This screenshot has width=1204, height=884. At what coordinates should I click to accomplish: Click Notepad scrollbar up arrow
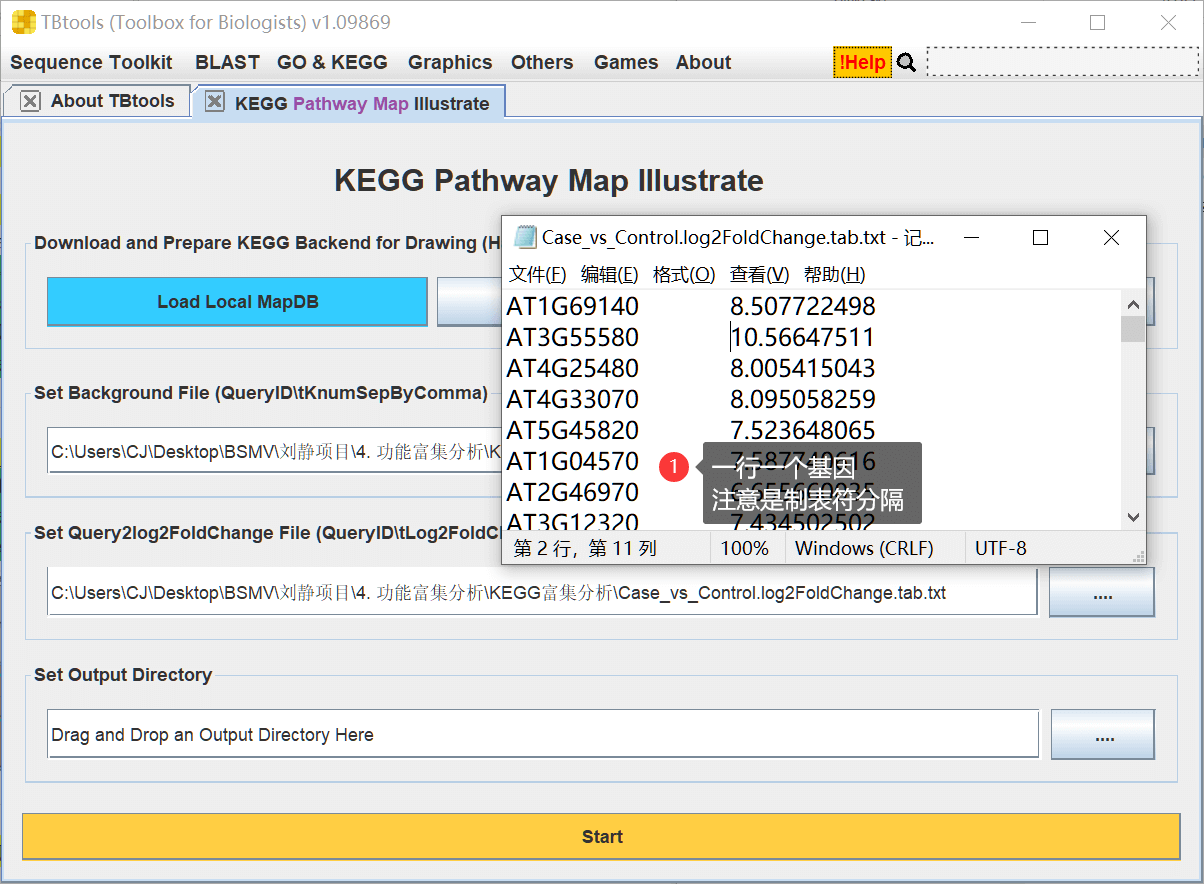tap(1133, 304)
